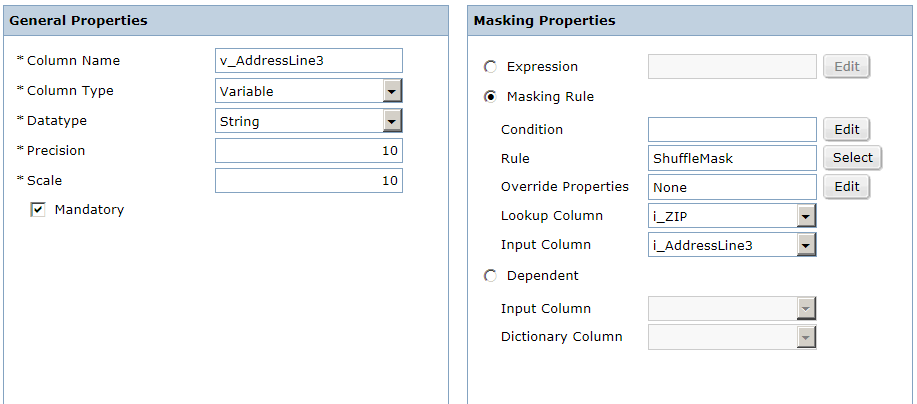This screenshot has height=404, width=917.
Task: Focus the Scale value field
Action: click(309, 181)
